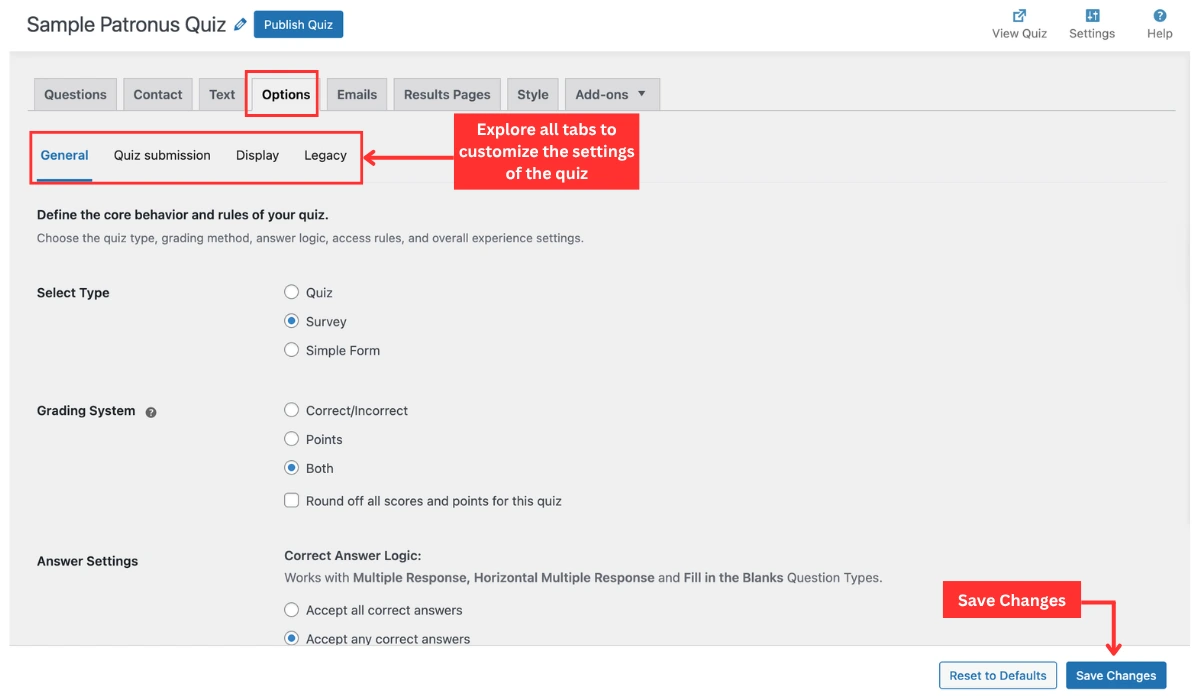
Task: Click the pencil icon to rename quiz
Action: (240, 25)
